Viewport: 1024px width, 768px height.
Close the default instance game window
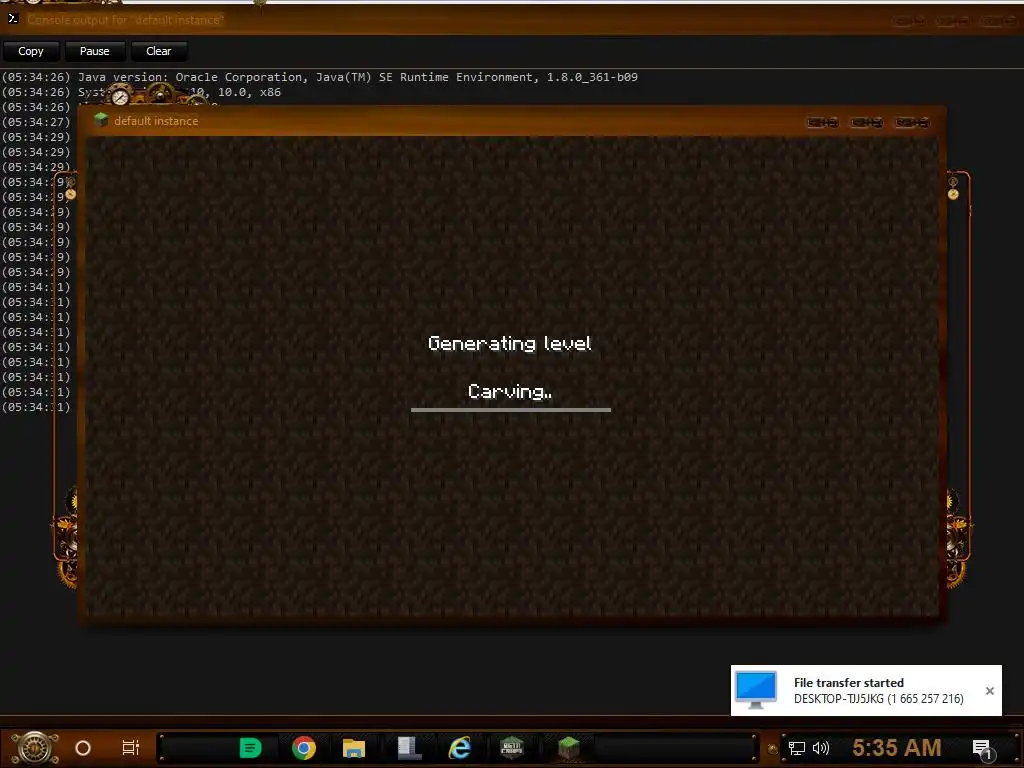tap(912, 122)
